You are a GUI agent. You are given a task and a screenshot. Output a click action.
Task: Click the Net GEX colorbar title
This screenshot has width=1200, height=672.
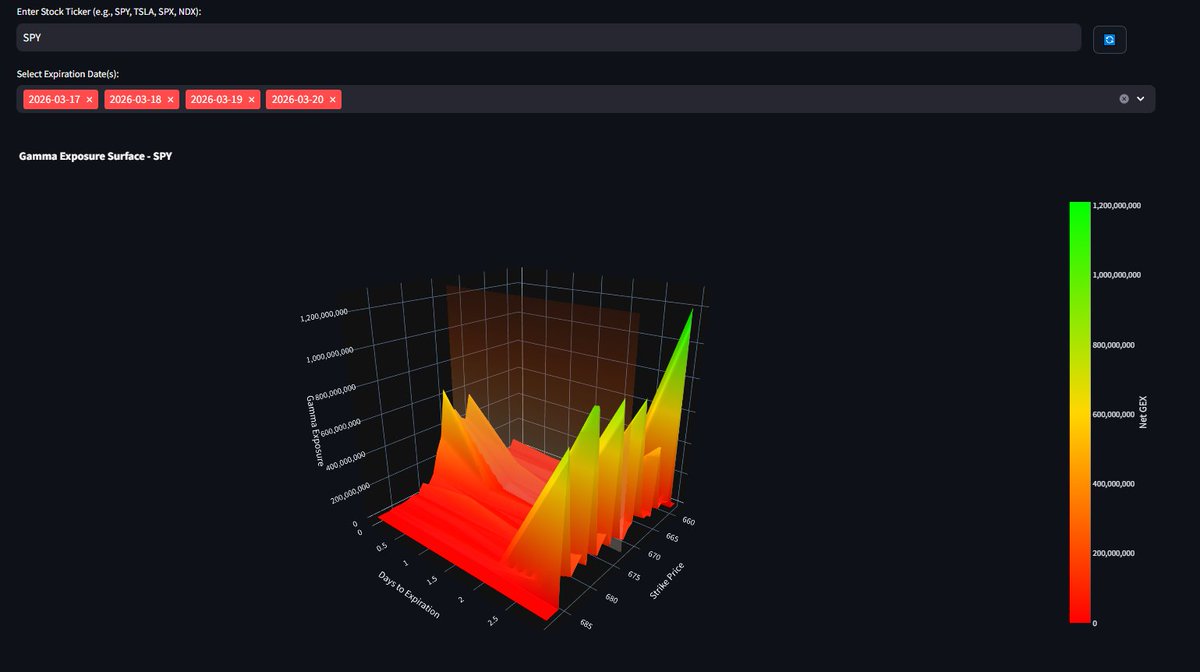(1144, 413)
